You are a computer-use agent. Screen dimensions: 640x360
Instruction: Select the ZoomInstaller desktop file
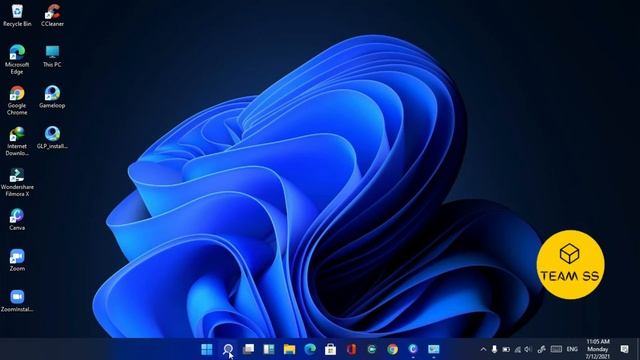point(17,301)
